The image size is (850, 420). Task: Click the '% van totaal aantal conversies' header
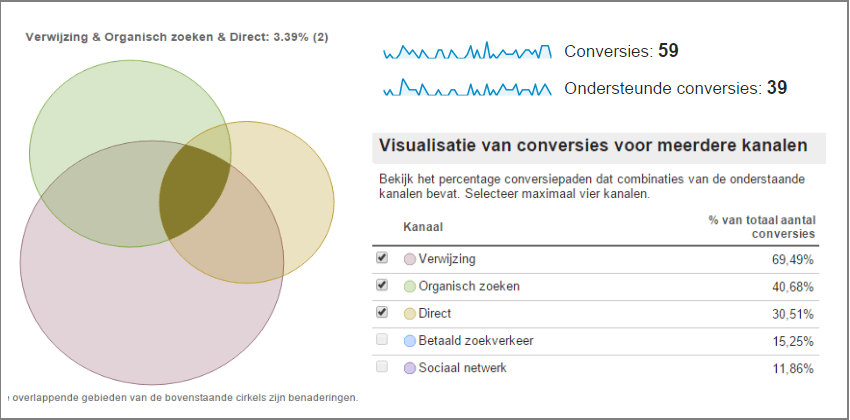(762, 227)
